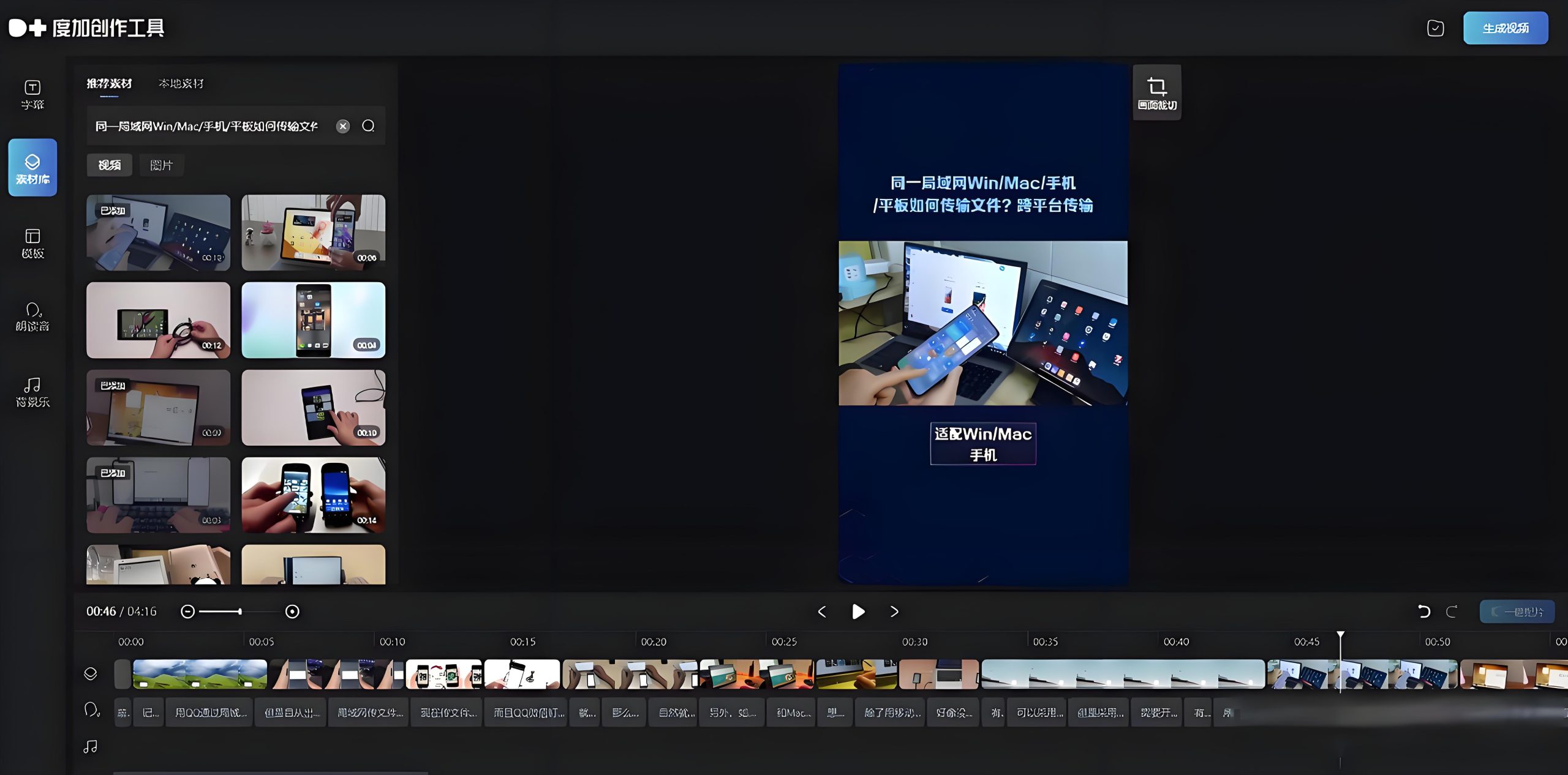Screen dimensions: 1568x775
Task: Click the 生成视频 generate video button
Action: [1506, 28]
